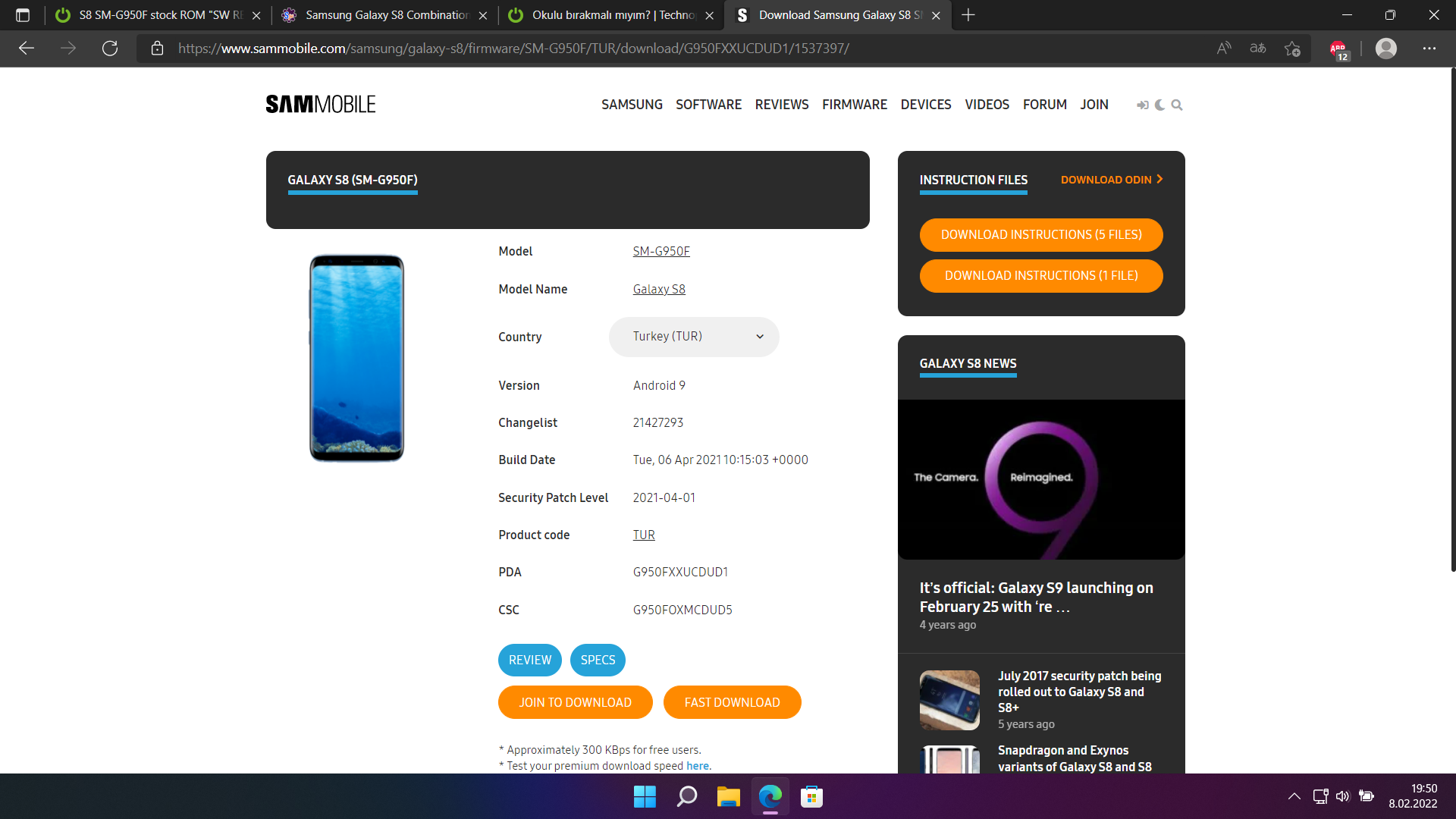
Task: Open the site search magnifier icon
Action: (1177, 105)
